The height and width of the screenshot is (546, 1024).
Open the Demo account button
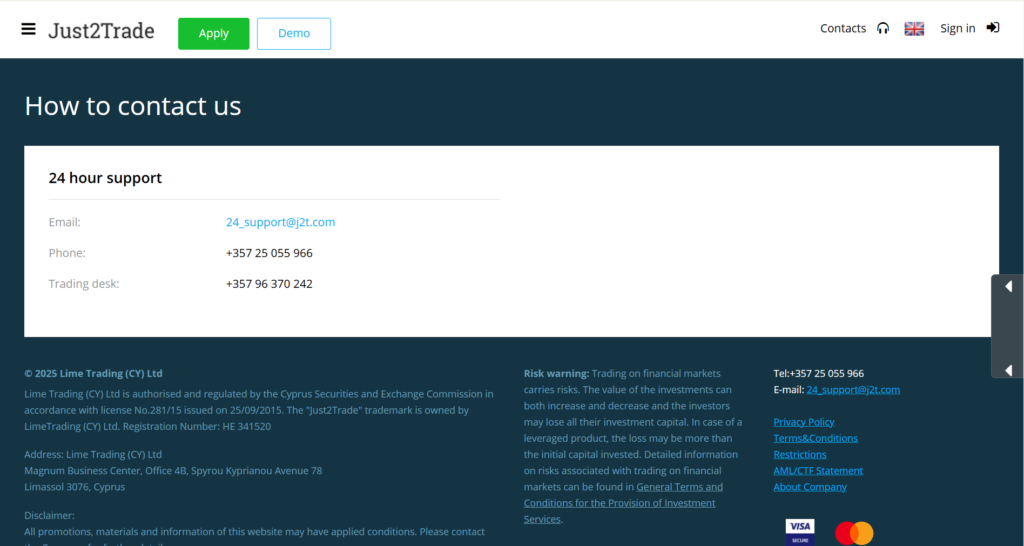(x=294, y=33)
